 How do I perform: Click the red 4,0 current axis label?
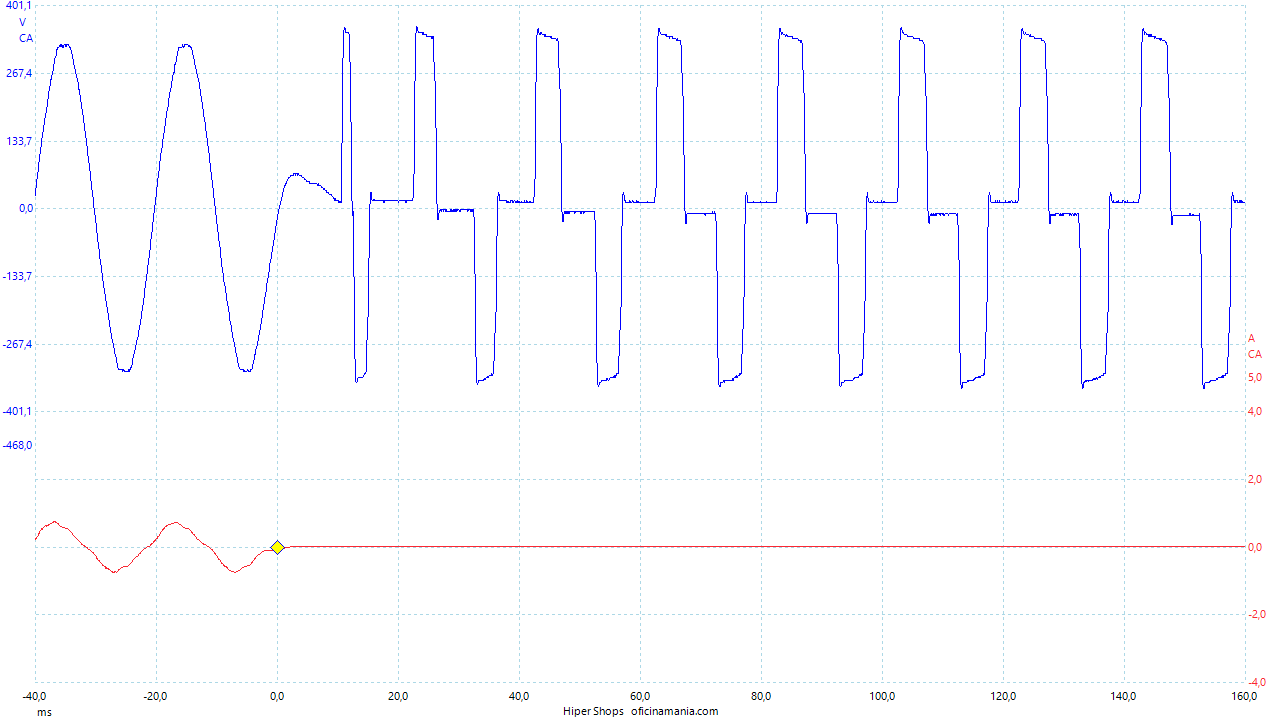(x=1254, y=411)
